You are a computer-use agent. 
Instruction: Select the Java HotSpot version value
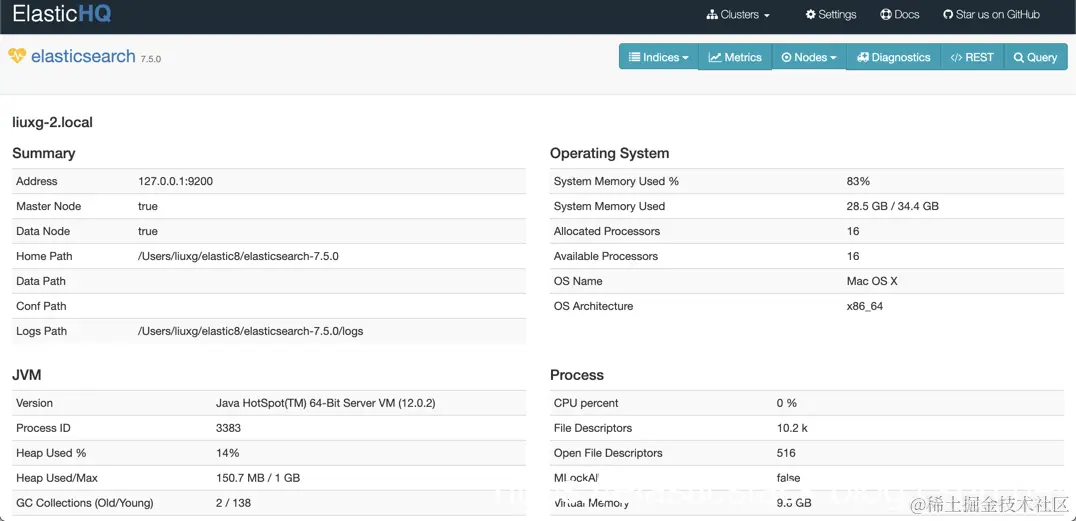click(325, 403)
